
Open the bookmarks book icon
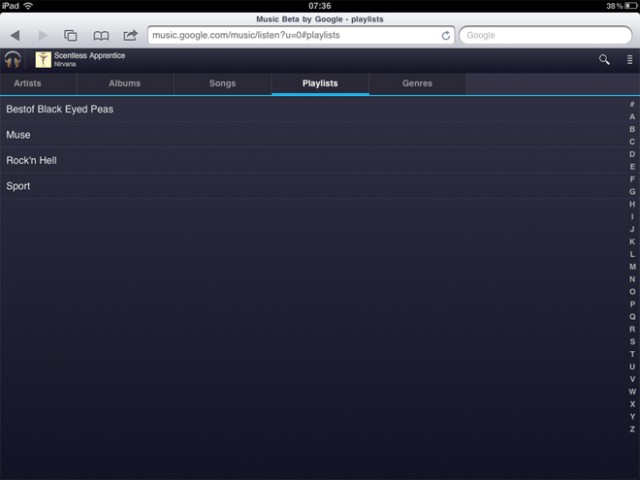click(101, 36)
